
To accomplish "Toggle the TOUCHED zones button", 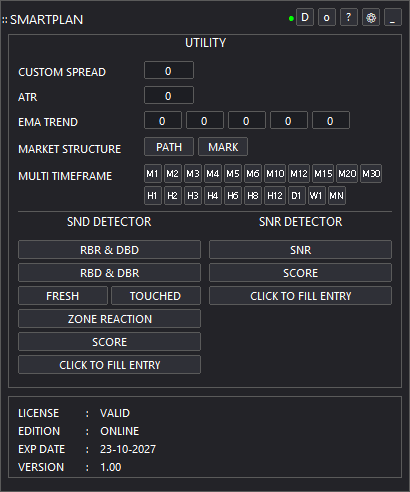I will [156, 296].
